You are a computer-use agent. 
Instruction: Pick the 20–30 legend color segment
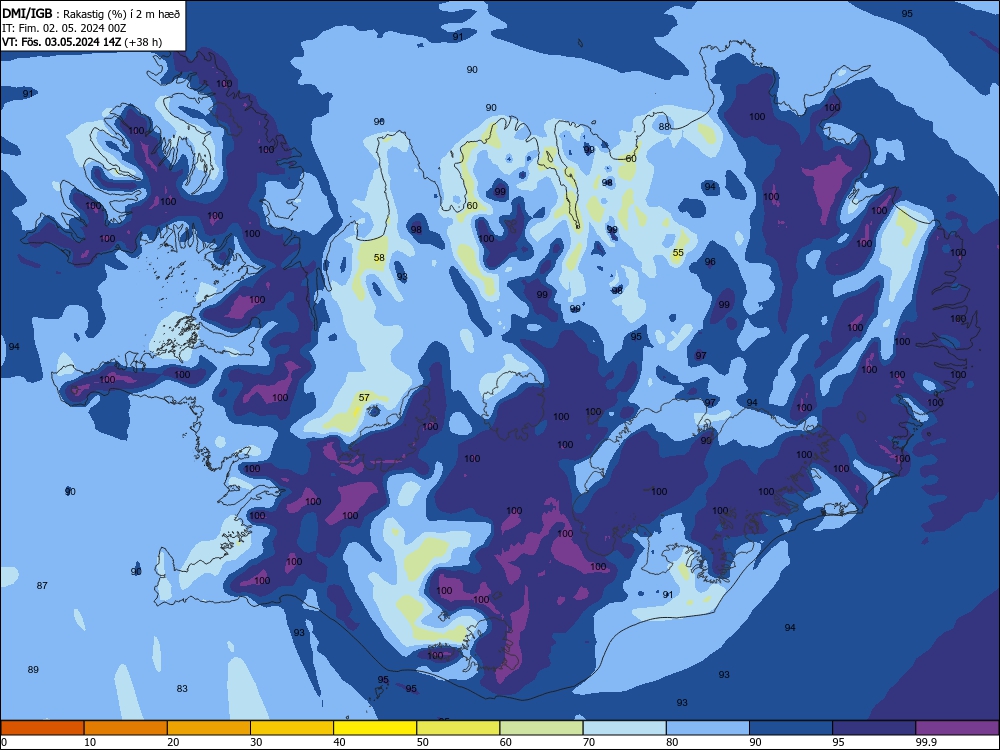pos(209,728)
